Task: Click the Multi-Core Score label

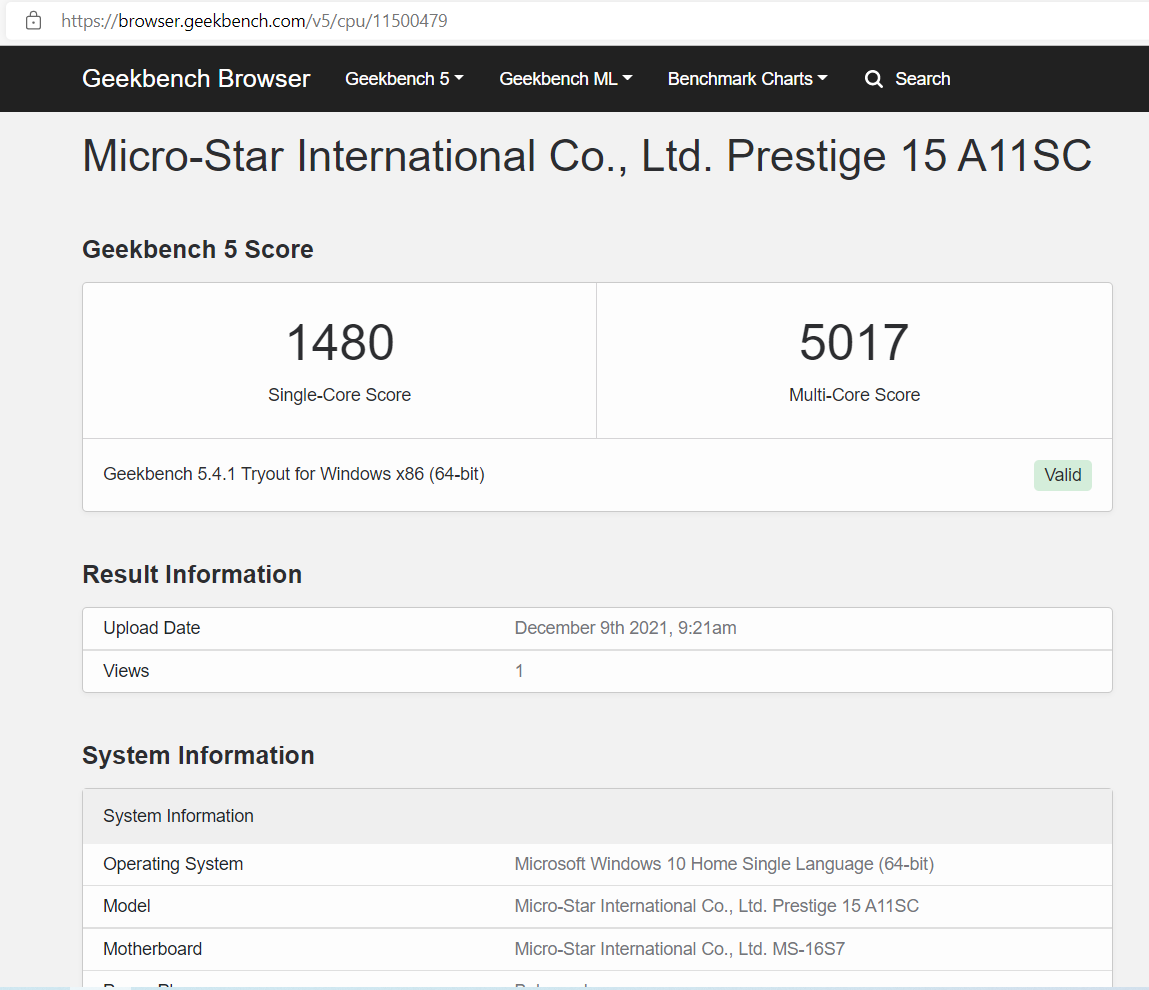Action: point(854,395)
